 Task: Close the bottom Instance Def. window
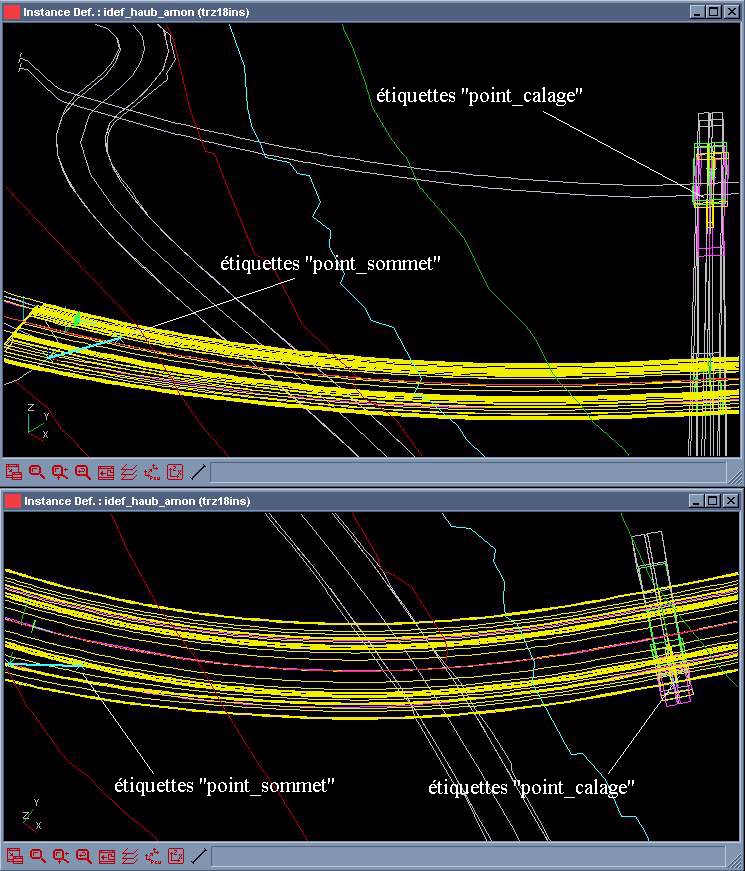coord(731,500)
